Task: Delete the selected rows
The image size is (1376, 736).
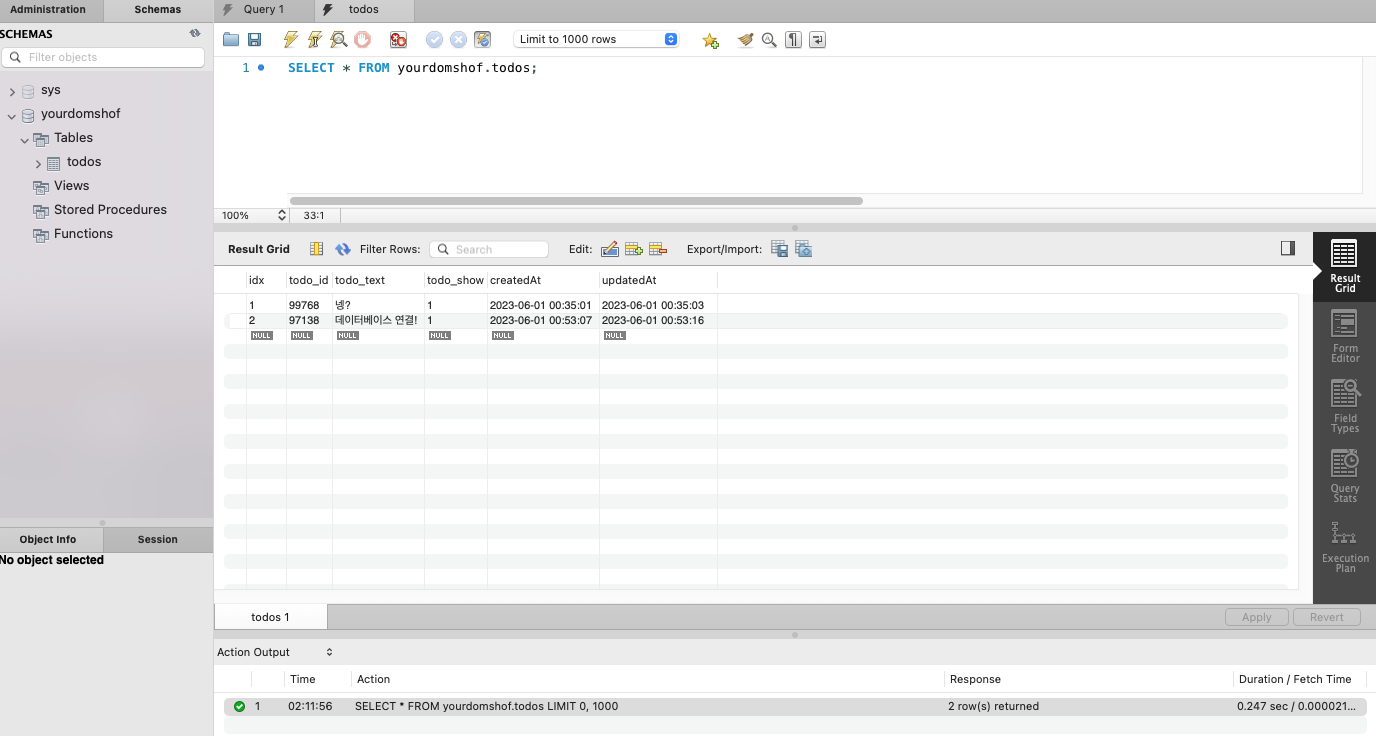Action: [x=657, y=249]
